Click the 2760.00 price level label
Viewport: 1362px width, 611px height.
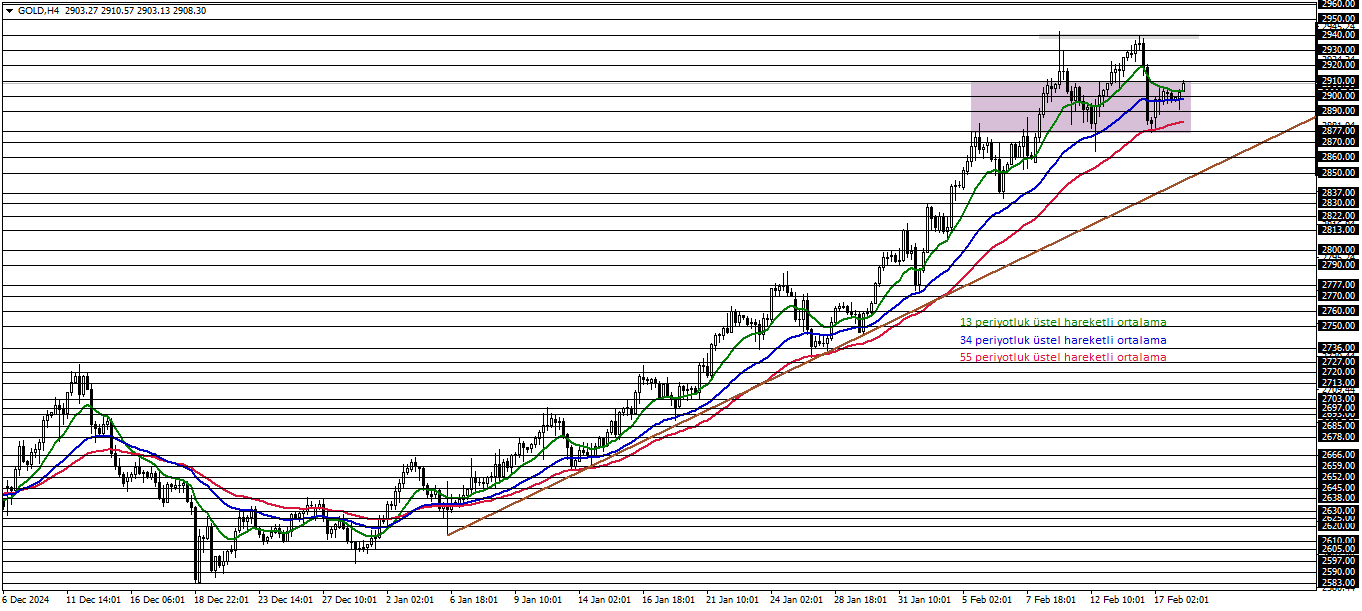click(1338, 310)
